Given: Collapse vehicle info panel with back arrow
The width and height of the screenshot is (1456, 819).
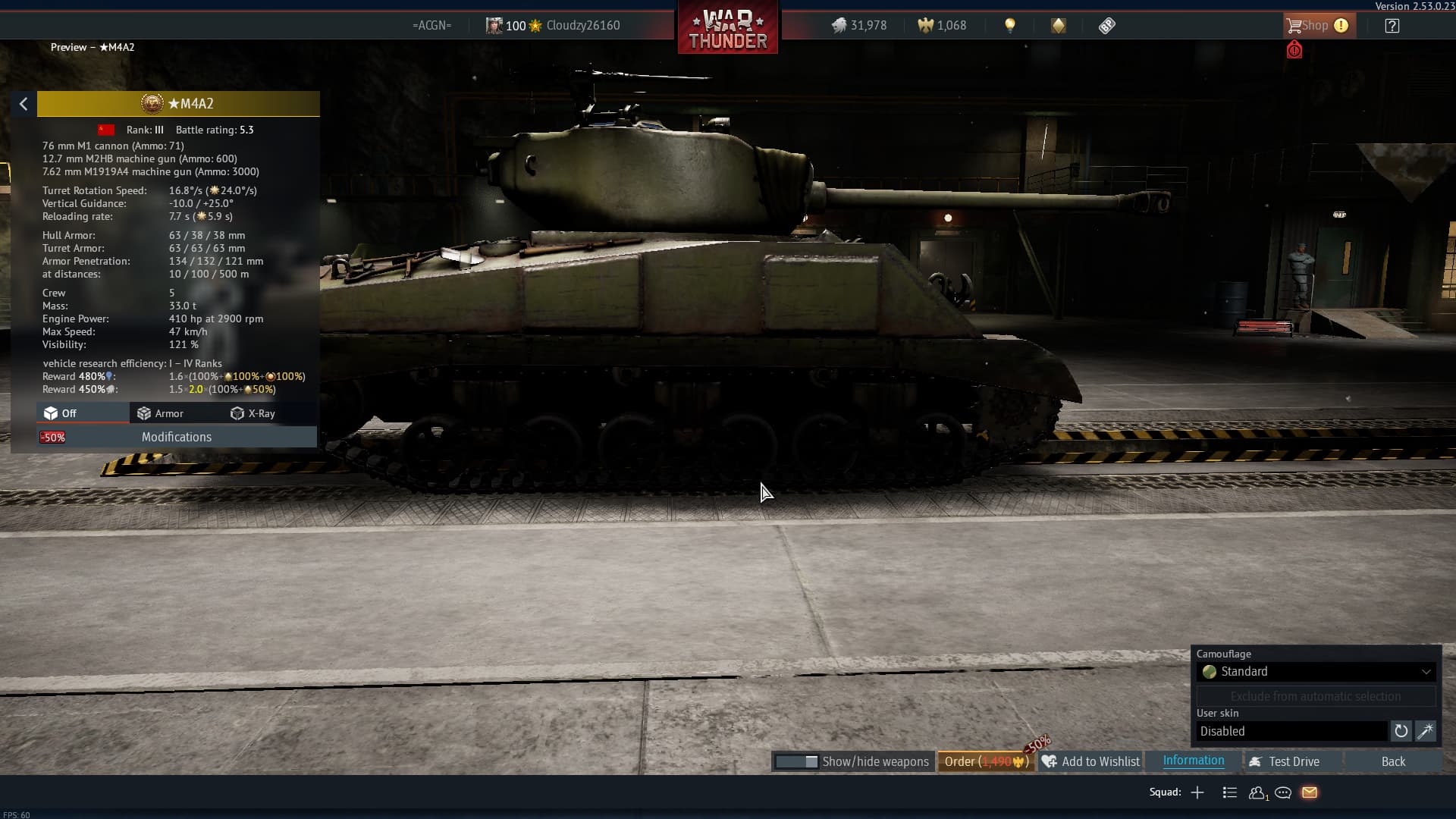Looking at the screenshot, I should tap(24, 104).
